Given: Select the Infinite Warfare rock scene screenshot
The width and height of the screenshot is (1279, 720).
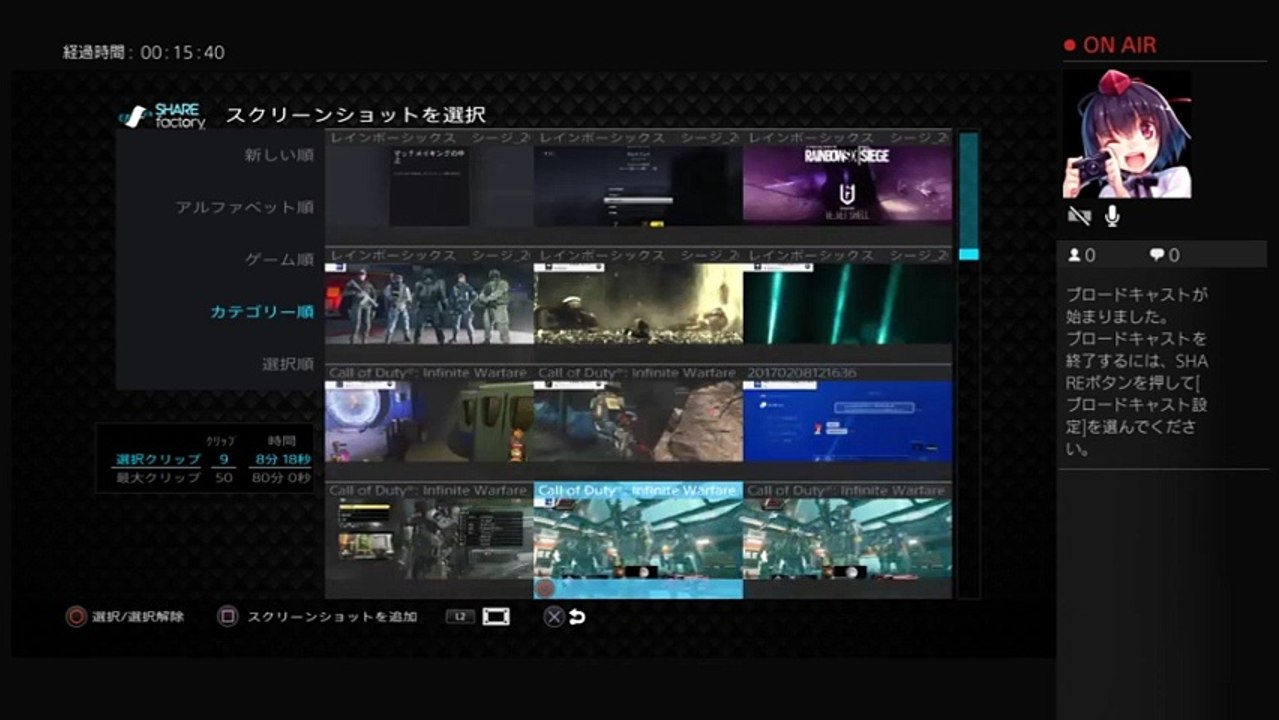Looking at the screenshot, I should click(638, 421).
